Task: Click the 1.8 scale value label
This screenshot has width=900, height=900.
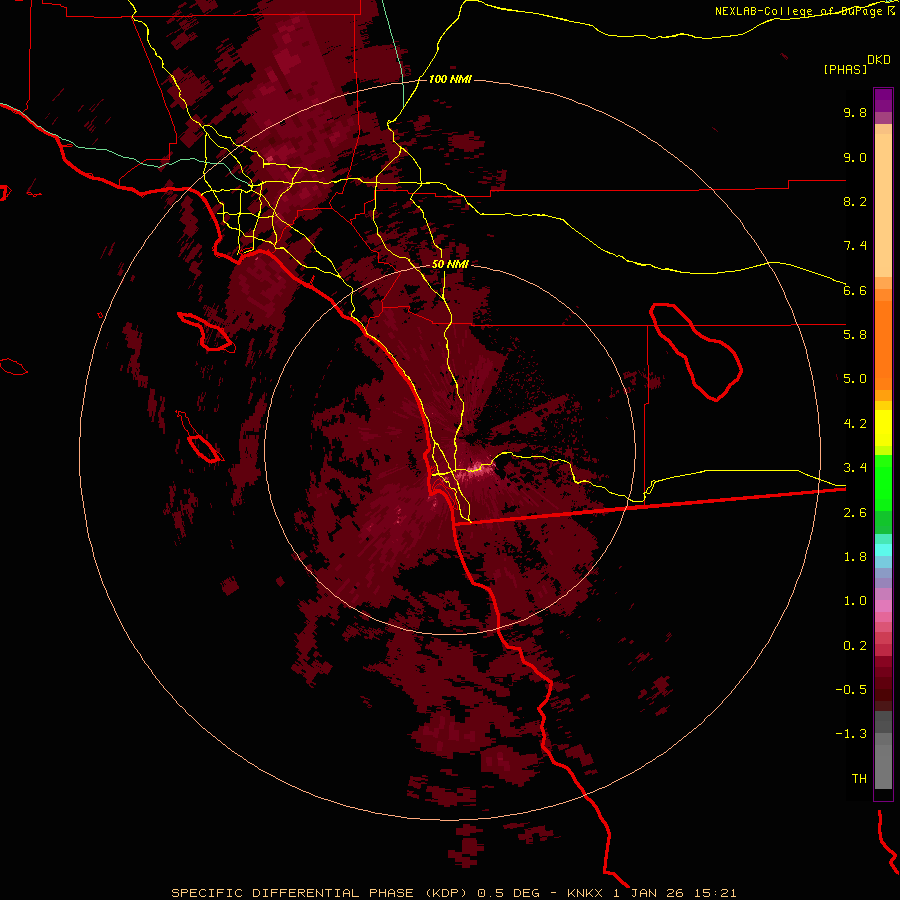Action: point(855,556)
